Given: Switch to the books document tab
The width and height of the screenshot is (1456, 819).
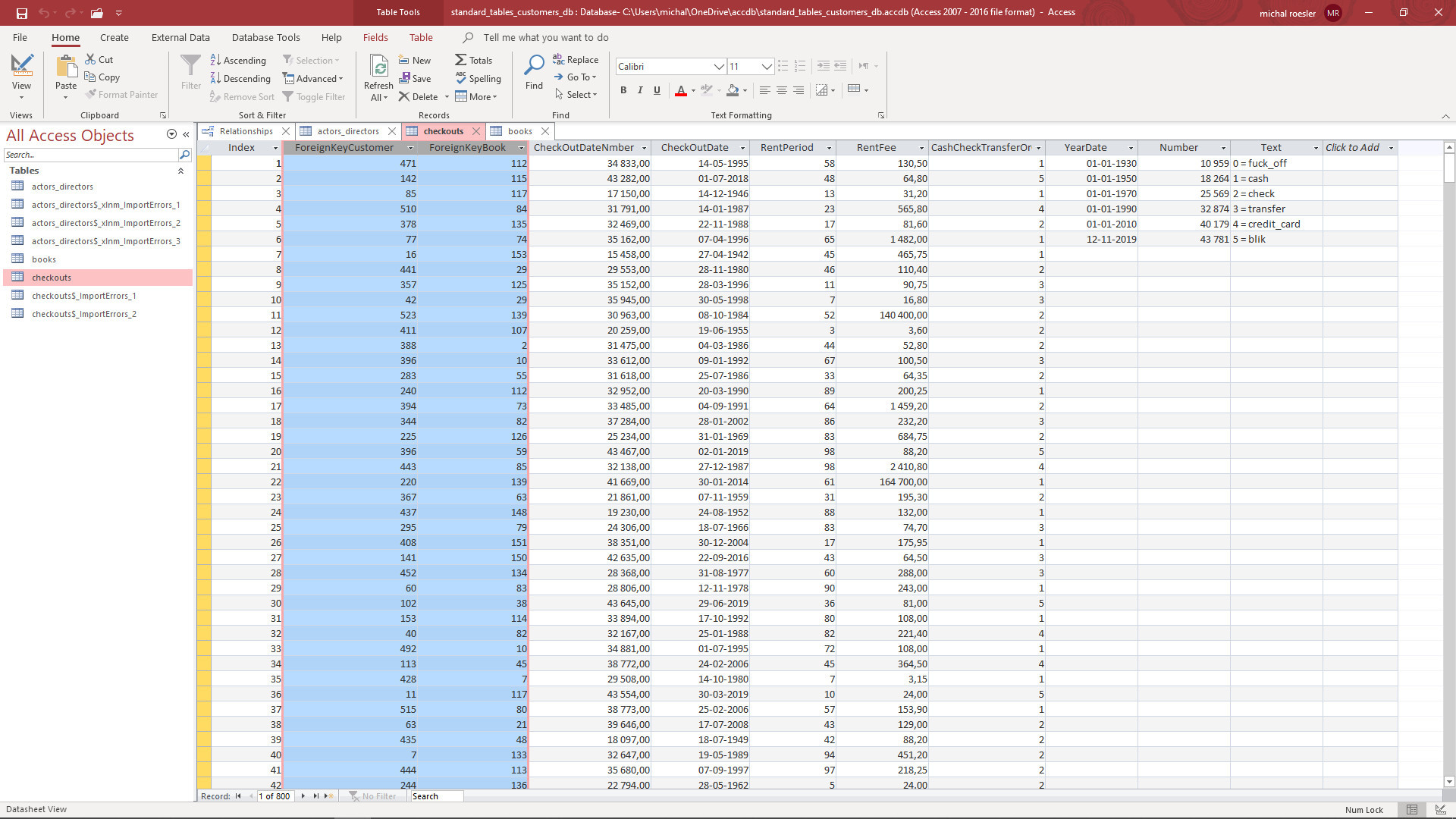Looking at the screenshot, I should tap(519, 131).
